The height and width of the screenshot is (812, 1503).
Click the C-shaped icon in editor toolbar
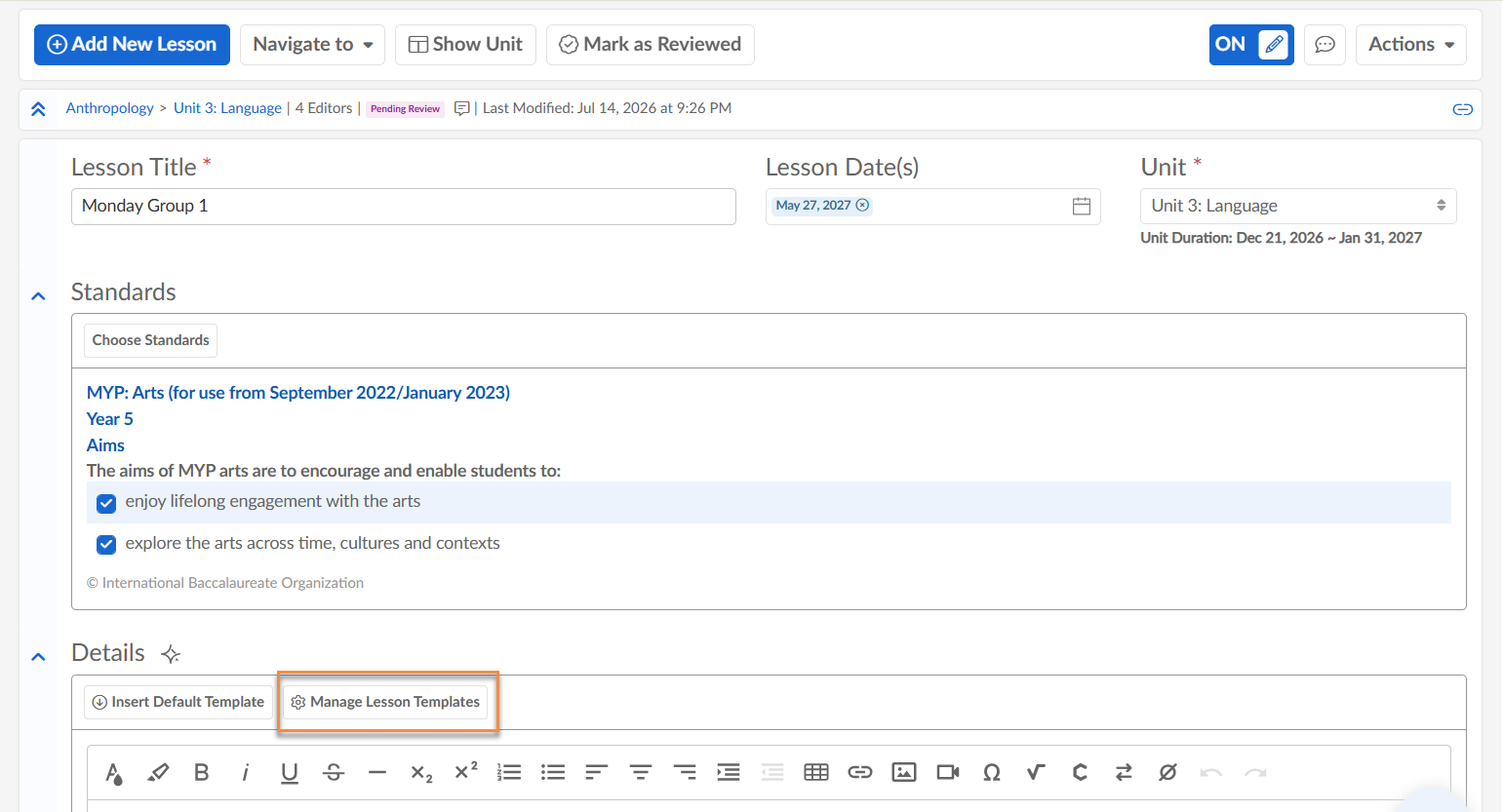pos(1080,773)
